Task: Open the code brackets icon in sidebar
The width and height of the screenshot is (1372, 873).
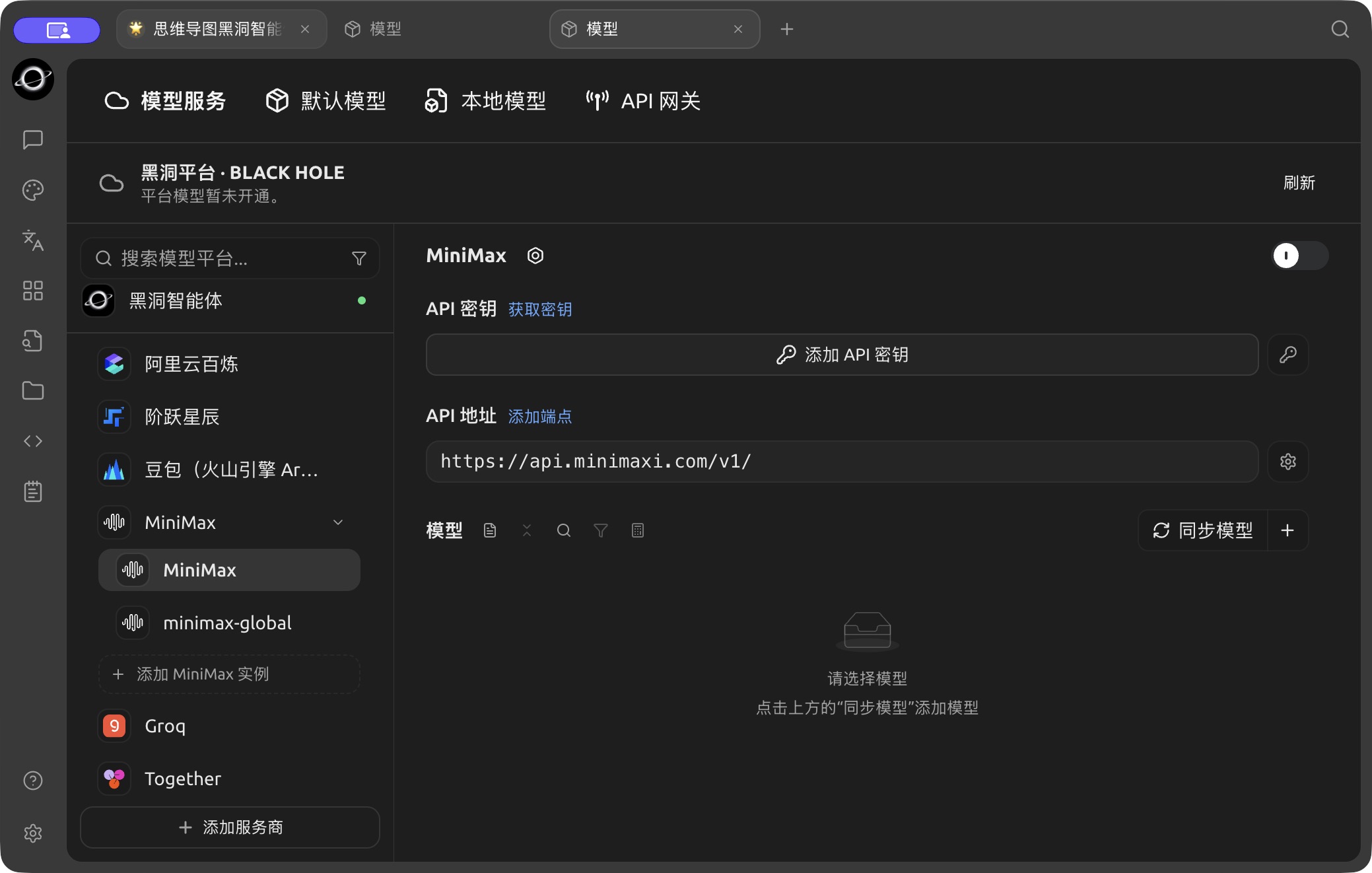Action: [33, 441]
